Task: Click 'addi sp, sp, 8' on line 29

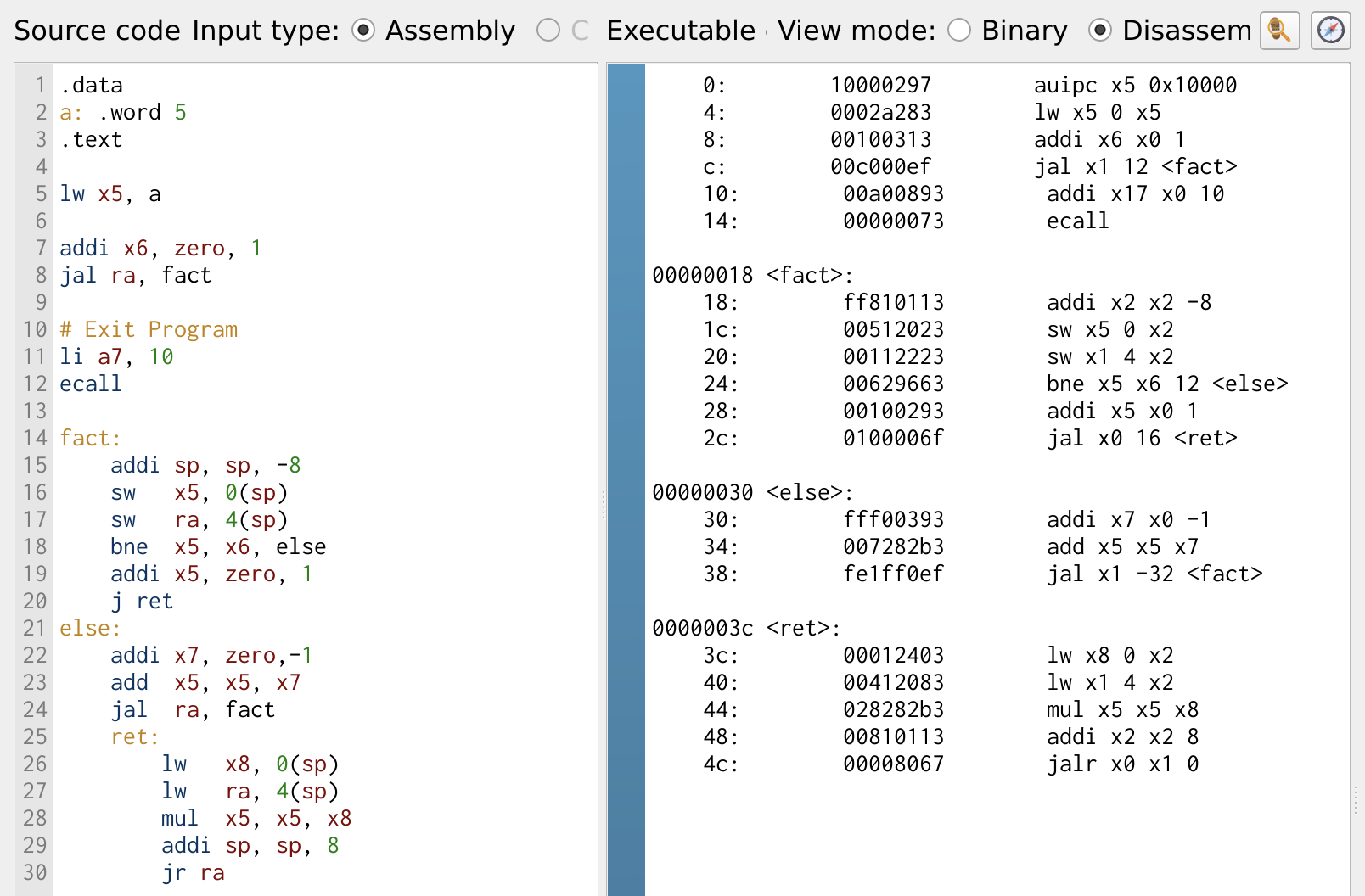Action: pyautogui.click(x=250, y=845)
